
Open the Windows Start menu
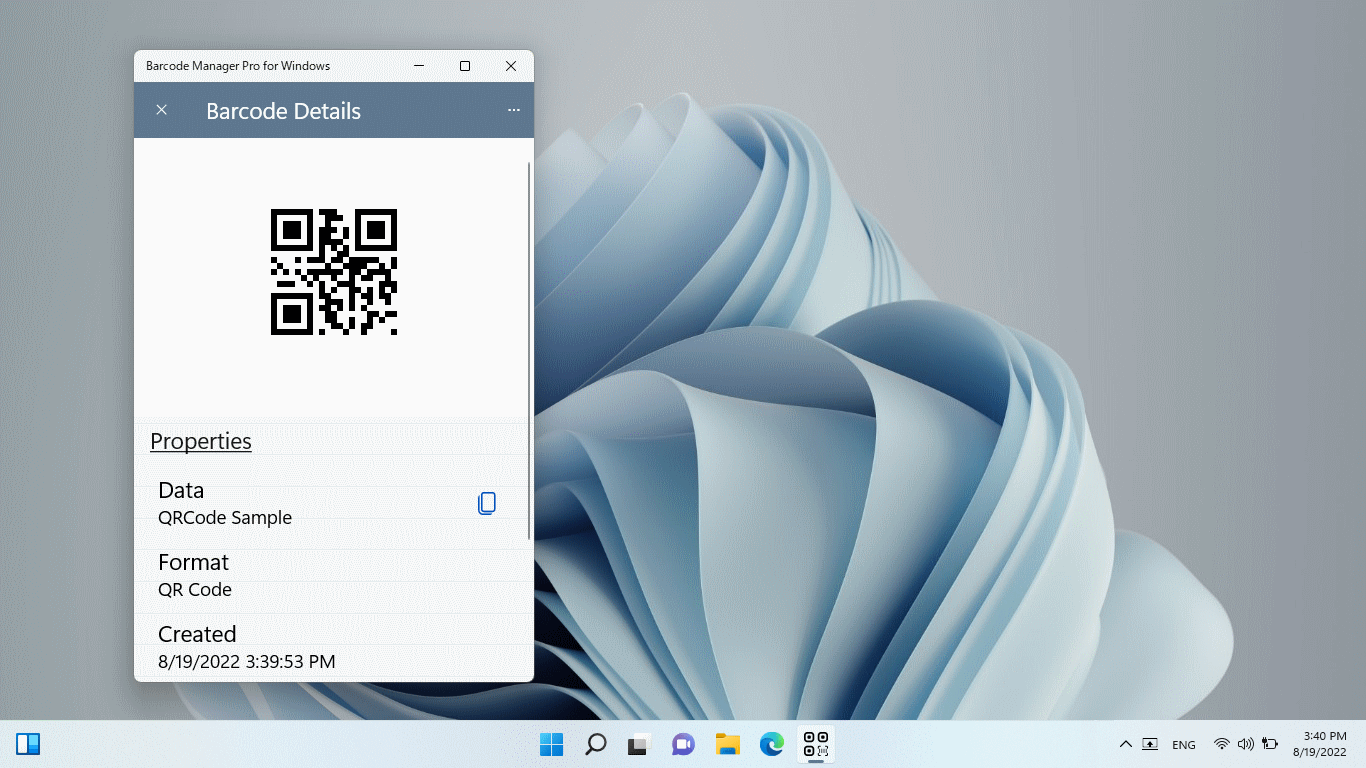click(x=552, y=744)
